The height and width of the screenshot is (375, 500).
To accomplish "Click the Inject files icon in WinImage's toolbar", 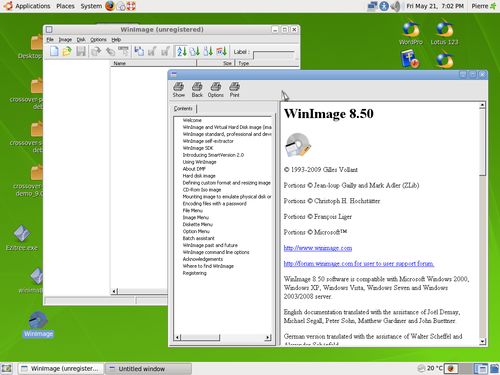I will [x=110, y=51].
